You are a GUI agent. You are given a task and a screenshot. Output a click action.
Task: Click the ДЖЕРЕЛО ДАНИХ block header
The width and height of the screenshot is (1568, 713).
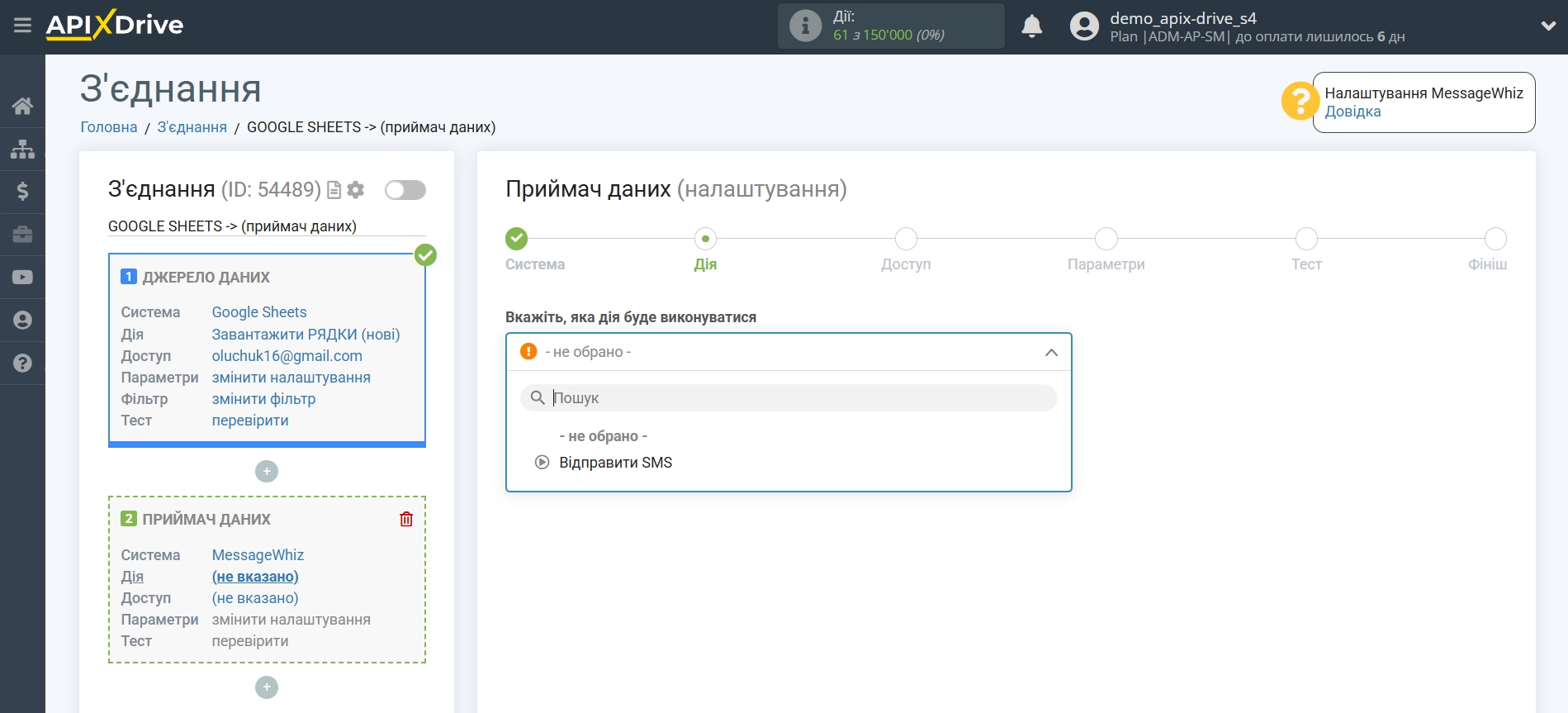point(206,278)
